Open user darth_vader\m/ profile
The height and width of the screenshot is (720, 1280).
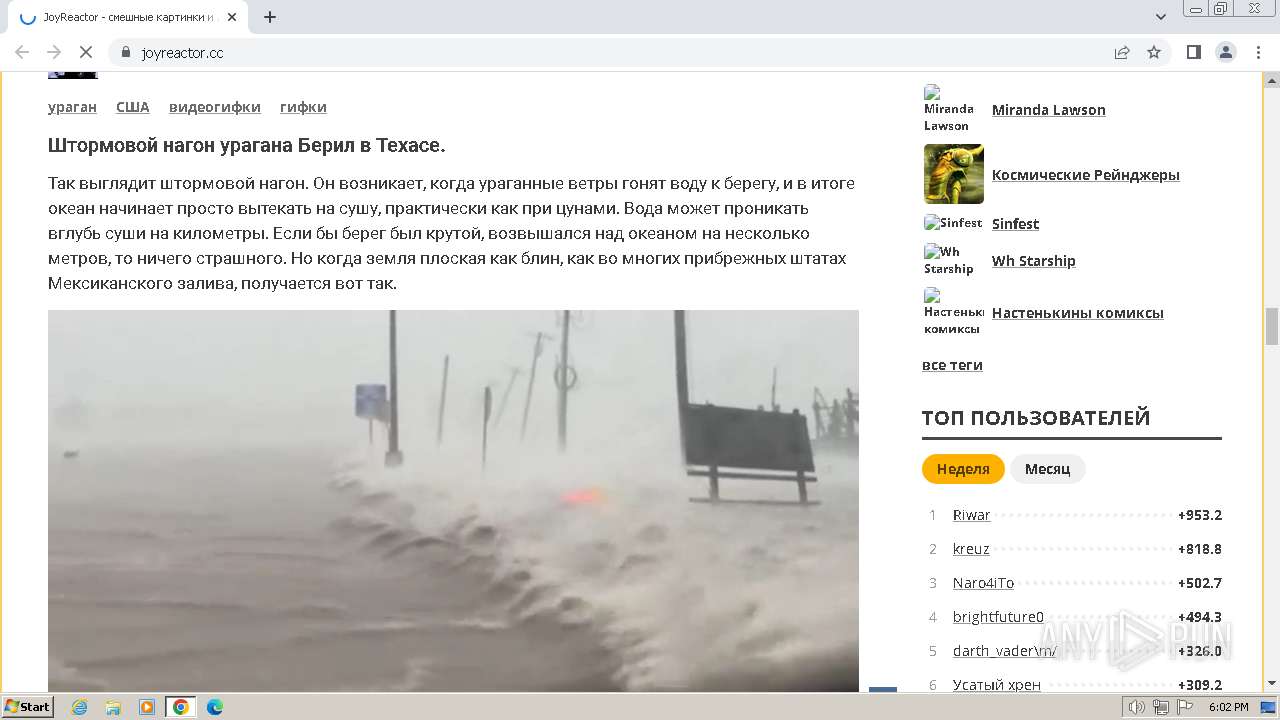(x=1004, y=651)
